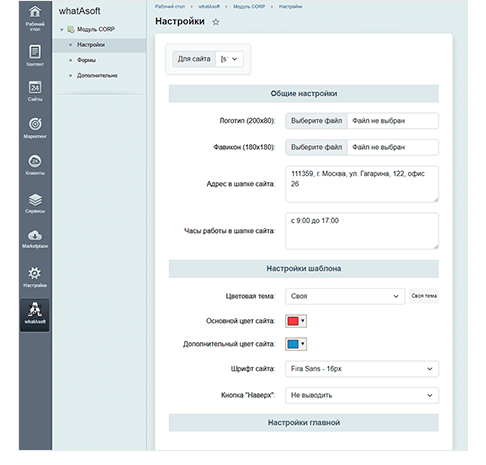
Task: Select Дополнительно in the module menu
Action: pos(97,75)
